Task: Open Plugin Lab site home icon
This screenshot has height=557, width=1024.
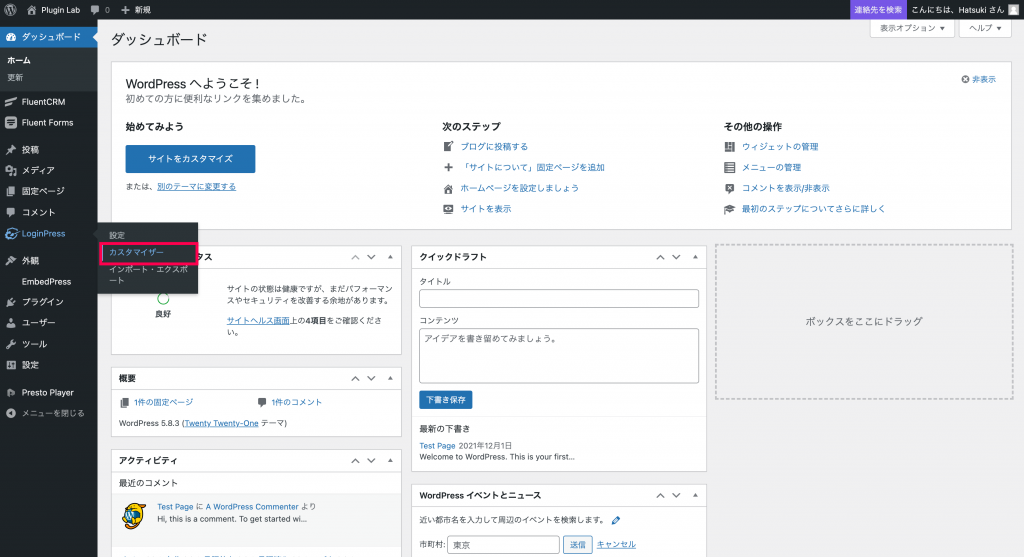Action: pyautogui.click(x=31, y=10)
